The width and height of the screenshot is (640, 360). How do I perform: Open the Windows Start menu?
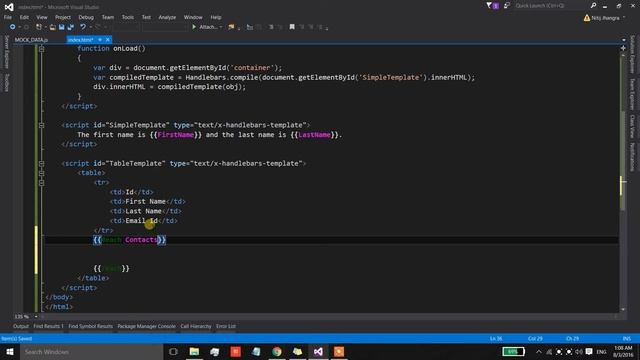(x=10, y=351)
